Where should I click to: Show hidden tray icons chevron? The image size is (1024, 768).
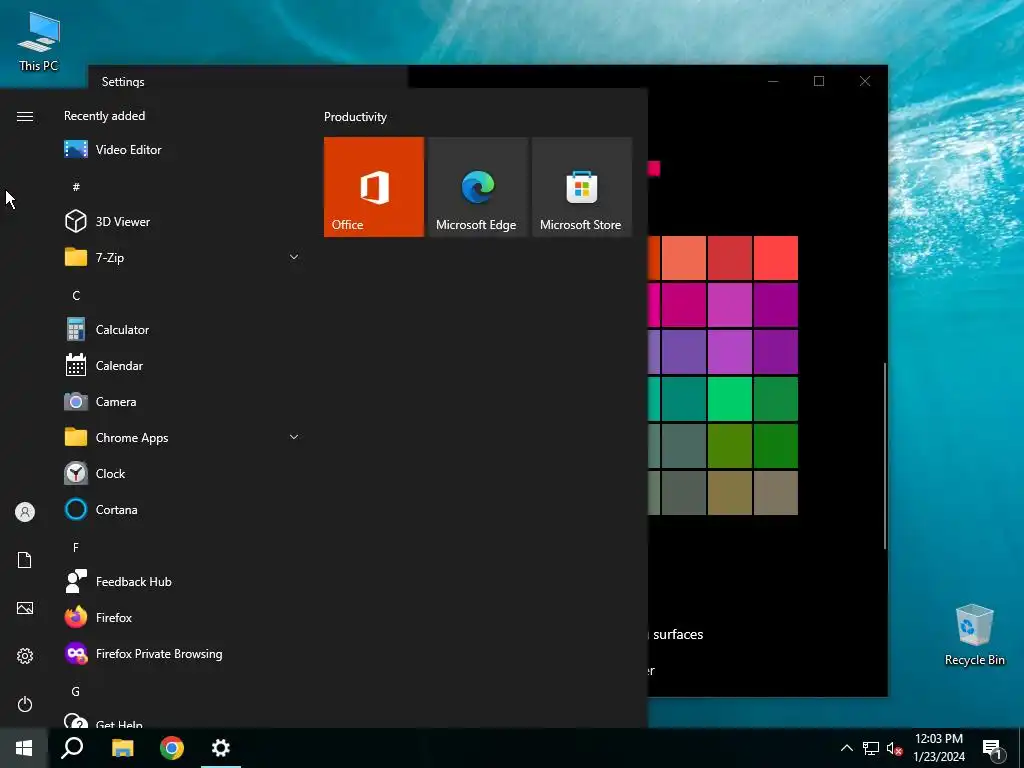tap(846, 748)
